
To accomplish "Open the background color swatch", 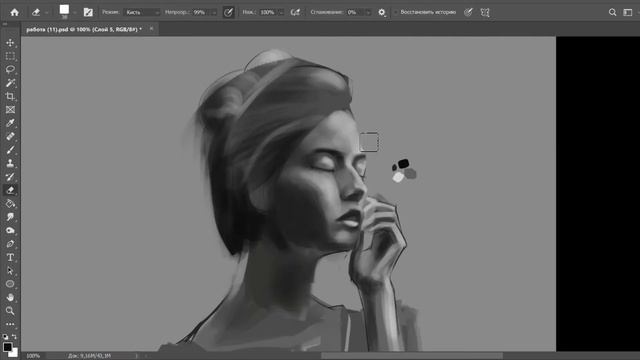I will pyautogui.click(x=14, y=353).
